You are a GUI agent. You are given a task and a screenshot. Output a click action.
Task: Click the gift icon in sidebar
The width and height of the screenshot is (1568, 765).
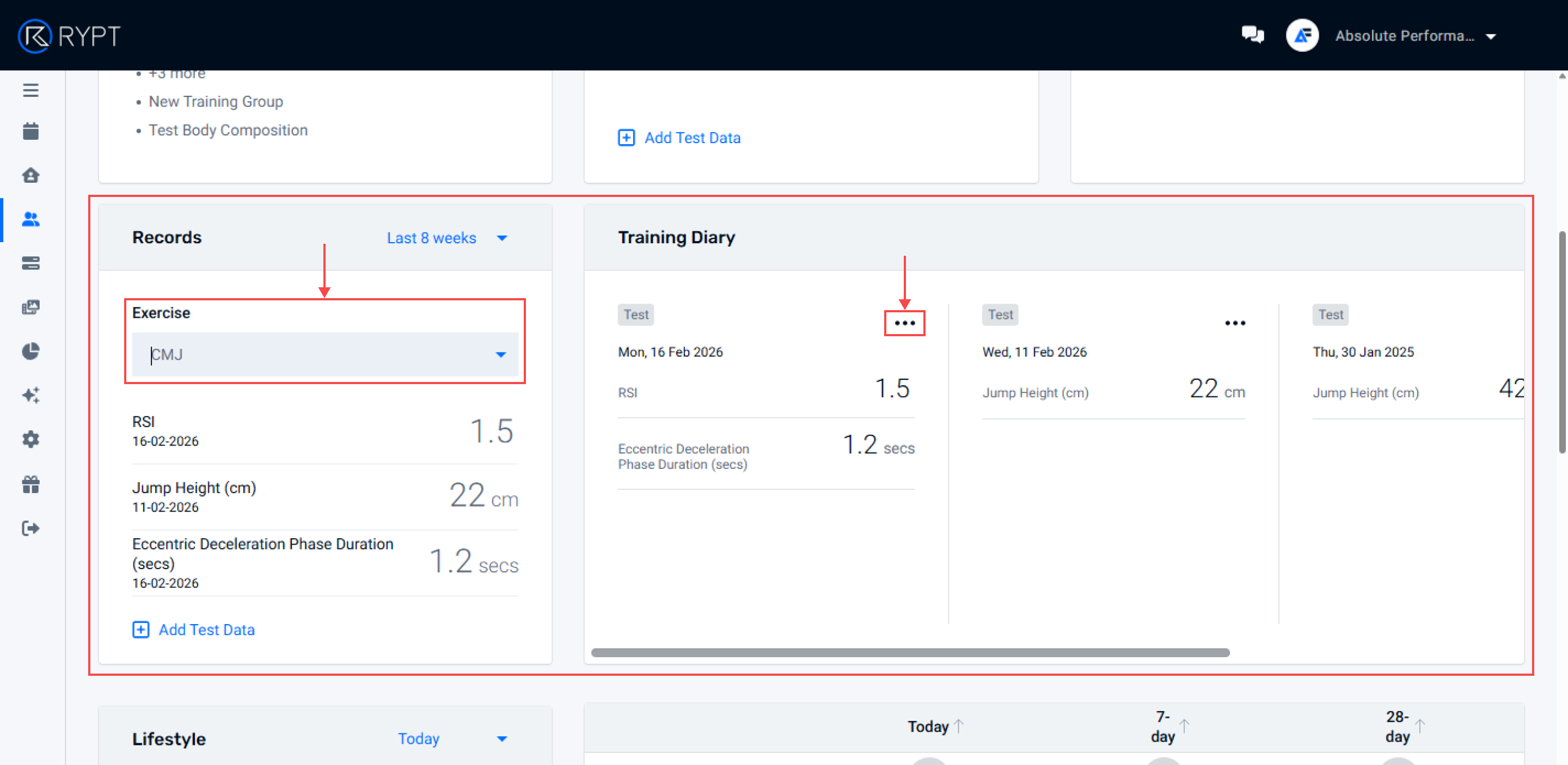(30, 484)
